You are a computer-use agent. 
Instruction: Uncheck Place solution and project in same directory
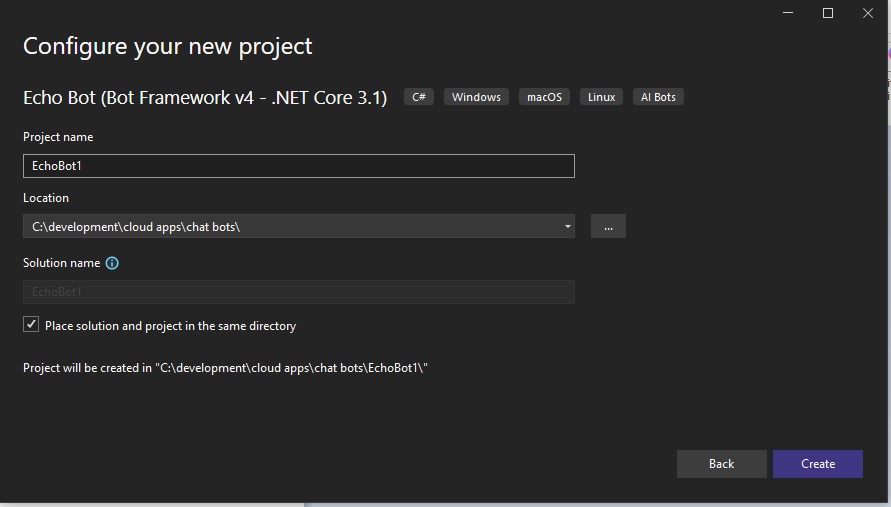click(x=31, y=325)
